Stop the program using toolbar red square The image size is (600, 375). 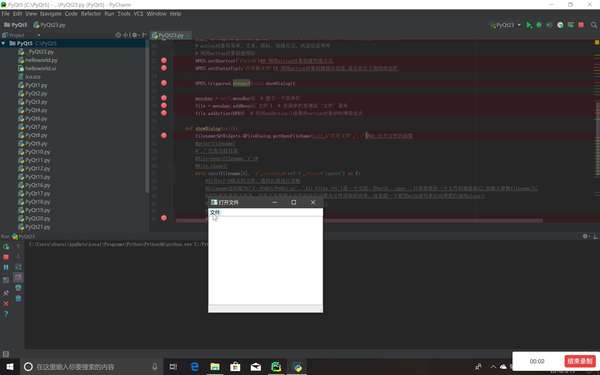[581, 25]
